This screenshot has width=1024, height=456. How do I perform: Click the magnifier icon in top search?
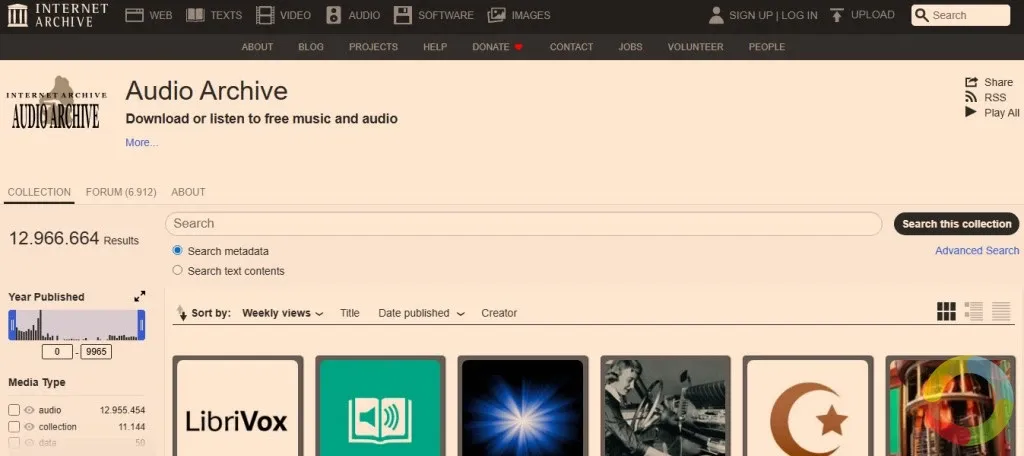(x=921, y=15)
